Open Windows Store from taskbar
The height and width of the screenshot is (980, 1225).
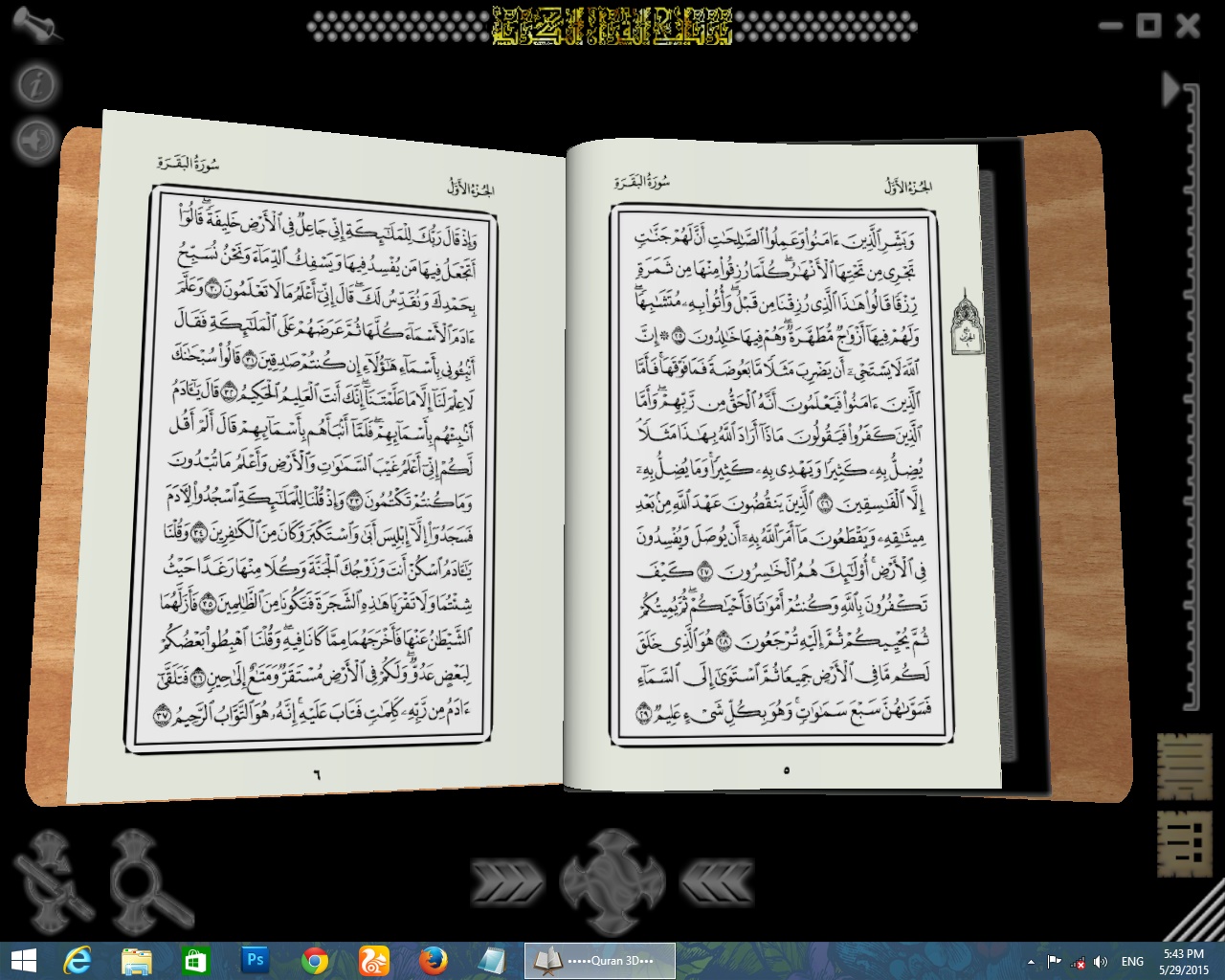click(x=195, y=961)
